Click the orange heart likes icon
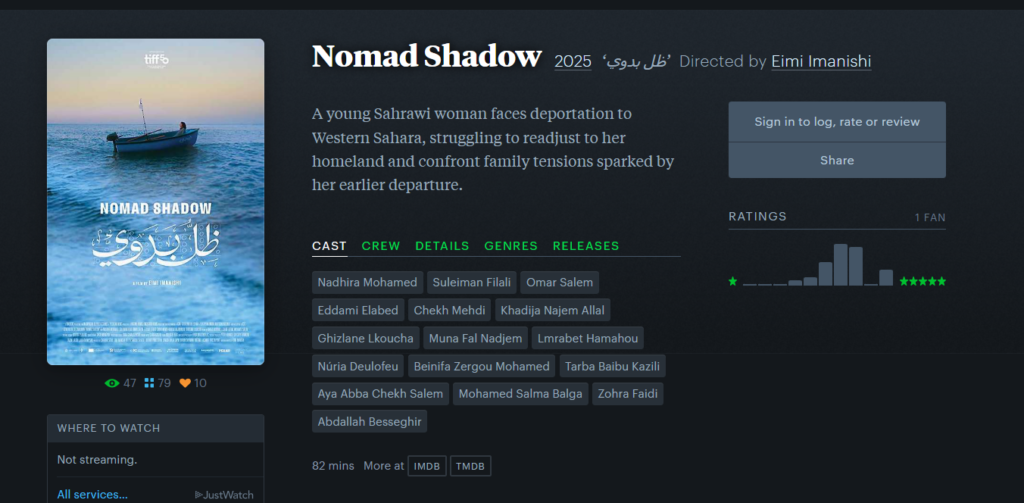Image resolution: width=1024 pixels, height=503 pixels. click(185, 383)
